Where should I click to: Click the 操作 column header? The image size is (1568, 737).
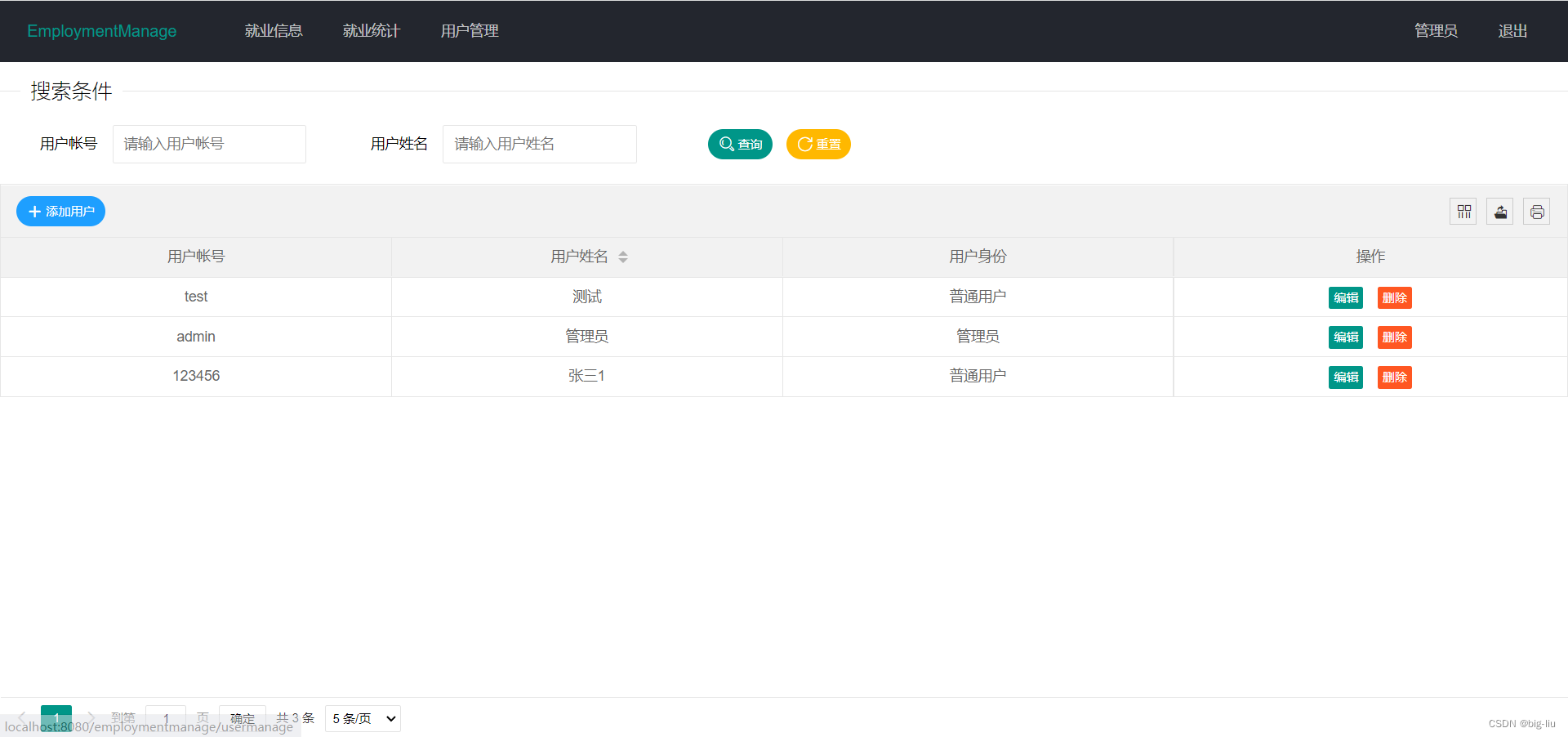coord(1370,257)
